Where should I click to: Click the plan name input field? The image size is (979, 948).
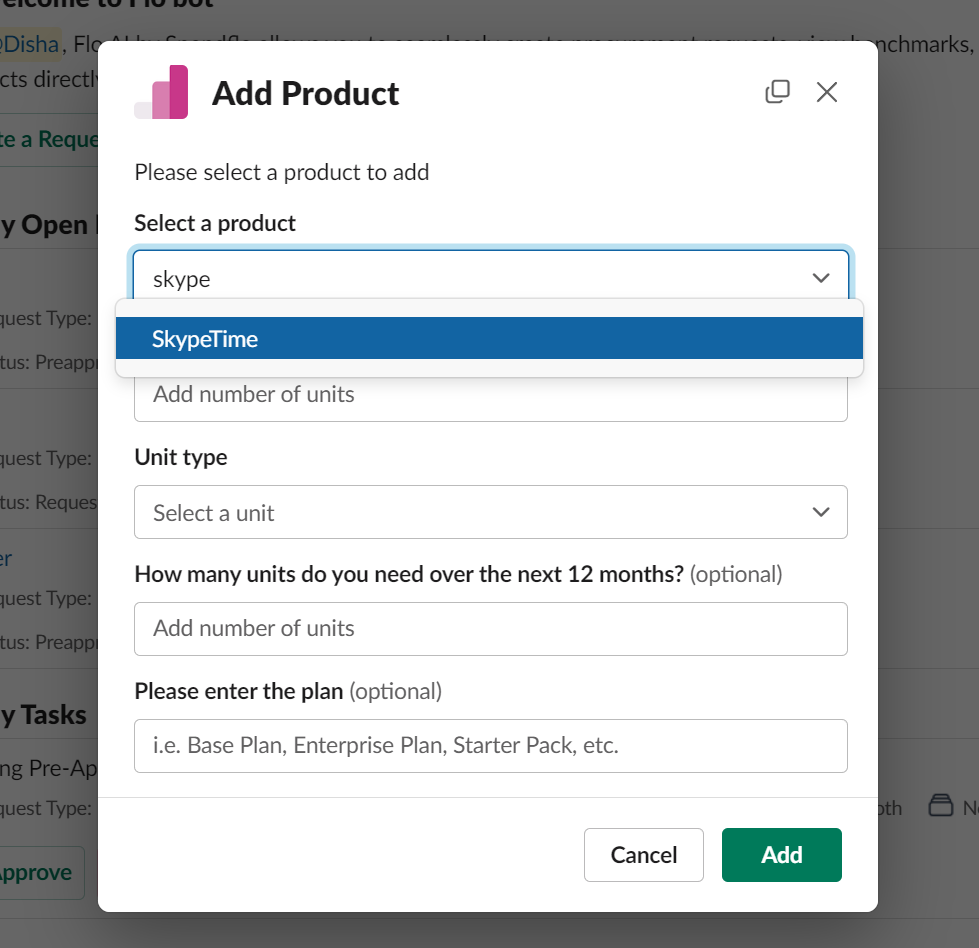click(x=490, y=746)
